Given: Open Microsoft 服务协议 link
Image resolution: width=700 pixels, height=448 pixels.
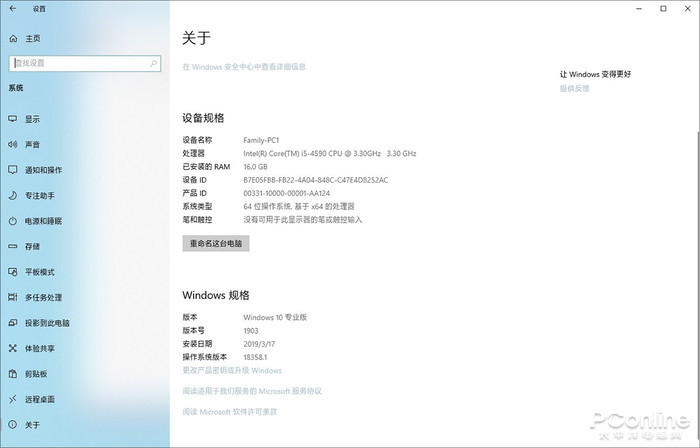Looking at the screenshot, I should 252,391.
